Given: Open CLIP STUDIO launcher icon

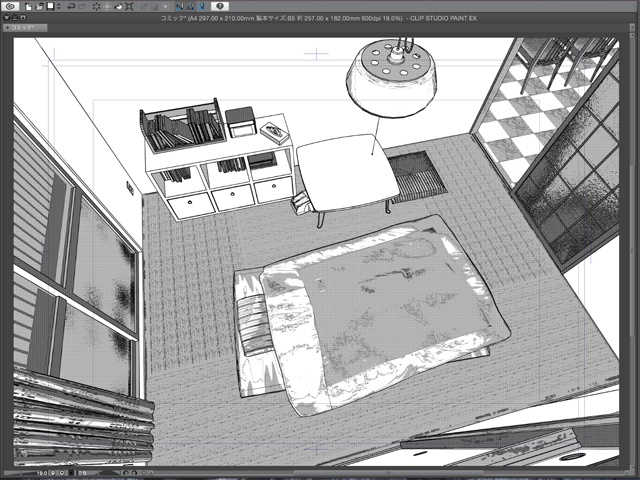Looking at the screenshot, I should click(x=11, y=6).
